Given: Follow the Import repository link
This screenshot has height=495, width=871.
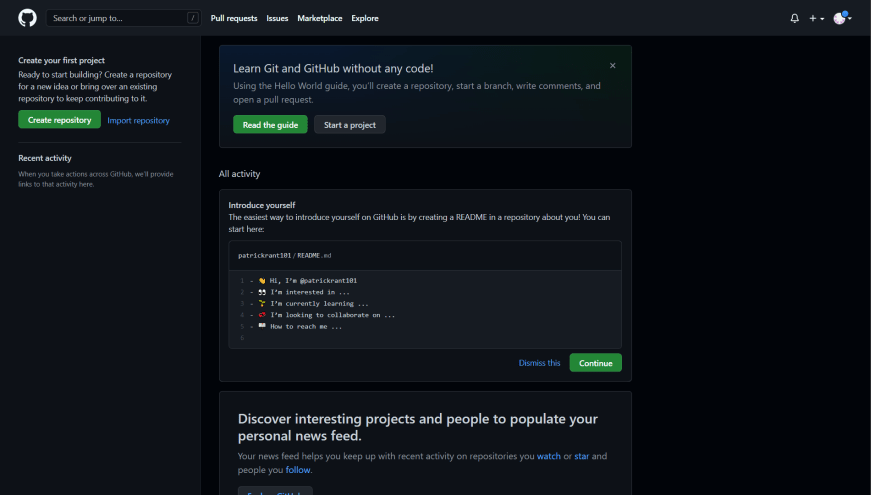Looking at the screenshot, I should [x=138, y=121].
